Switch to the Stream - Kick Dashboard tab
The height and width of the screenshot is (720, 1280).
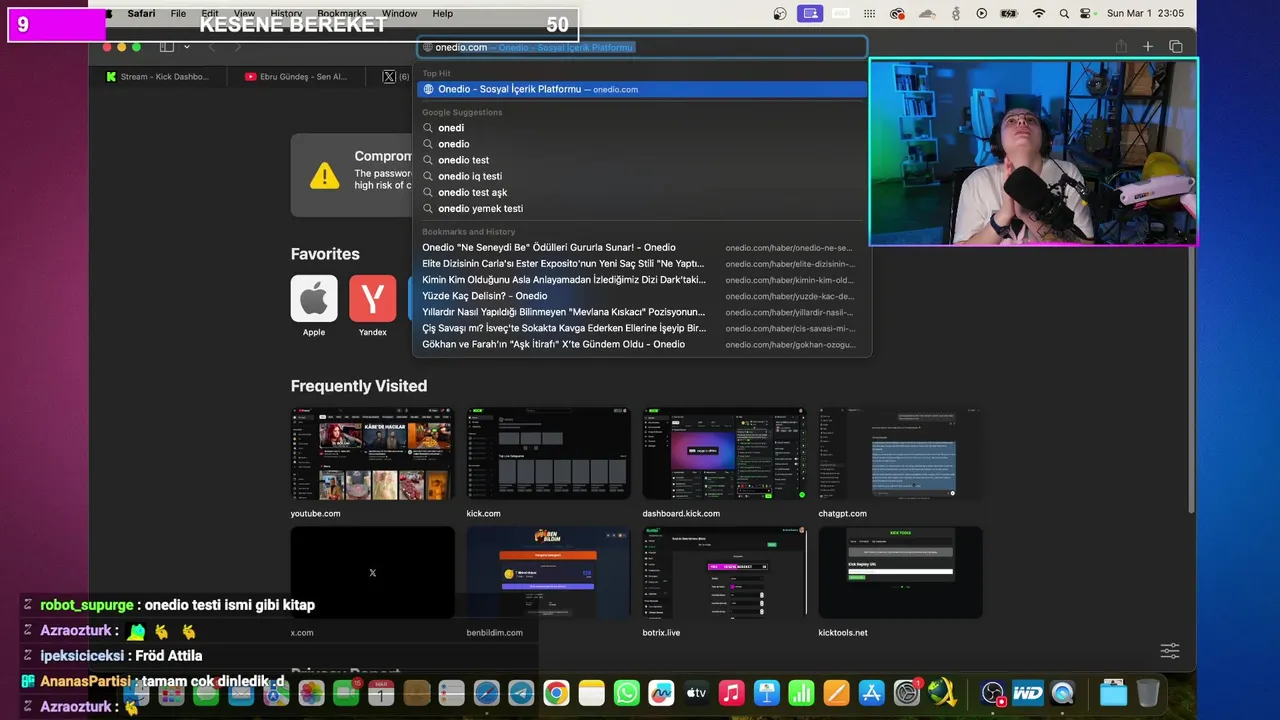[157, 76]
